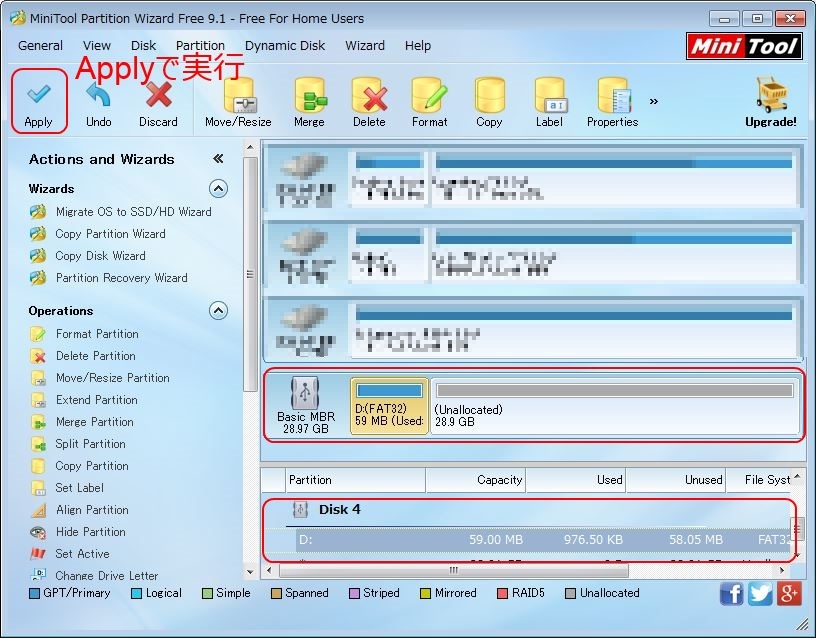Open the Wizard menu
The height and width of the screenshot is (638, 816).
pyautogui.click(x=365, y=46)
